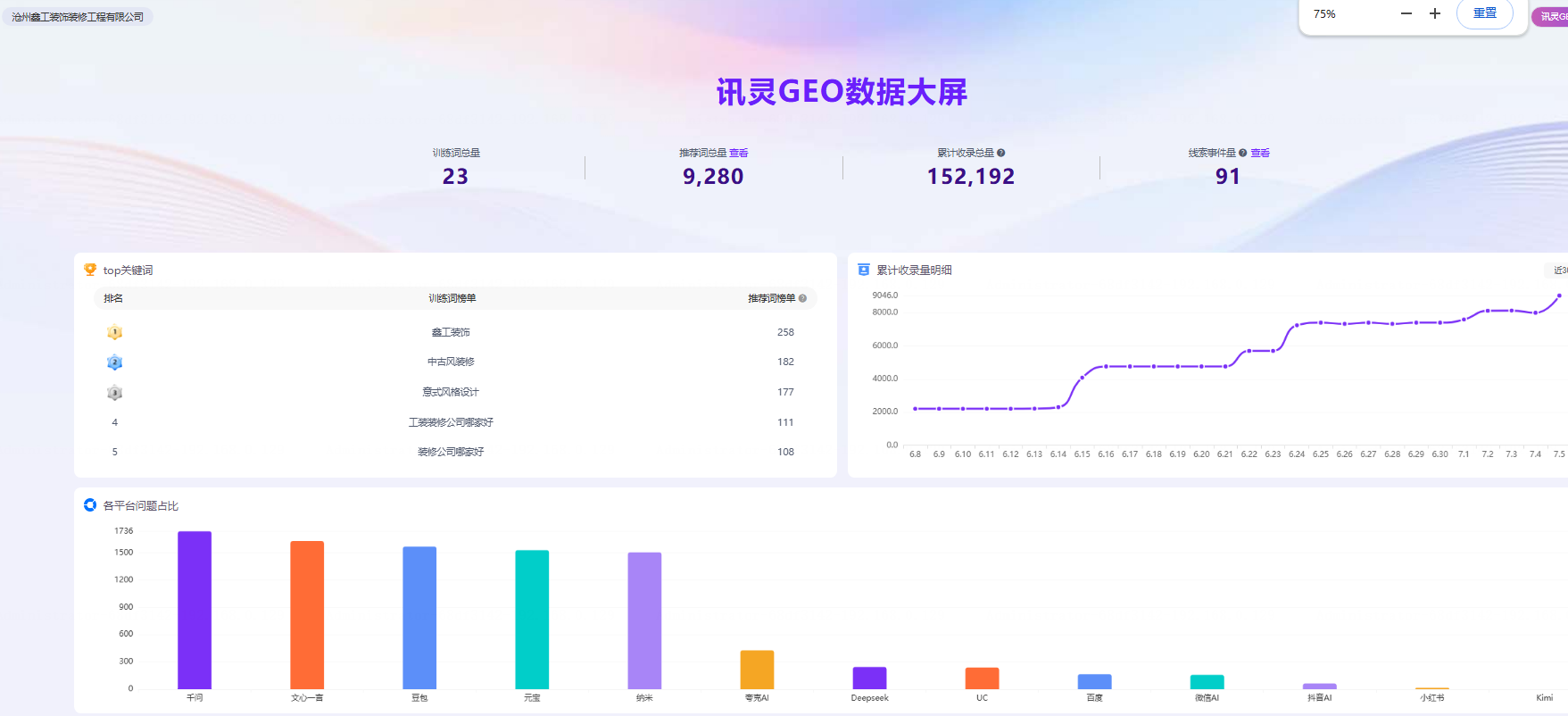
Task: Click the icon beside 累计收录量明细 title
Action: click(864, 270)
